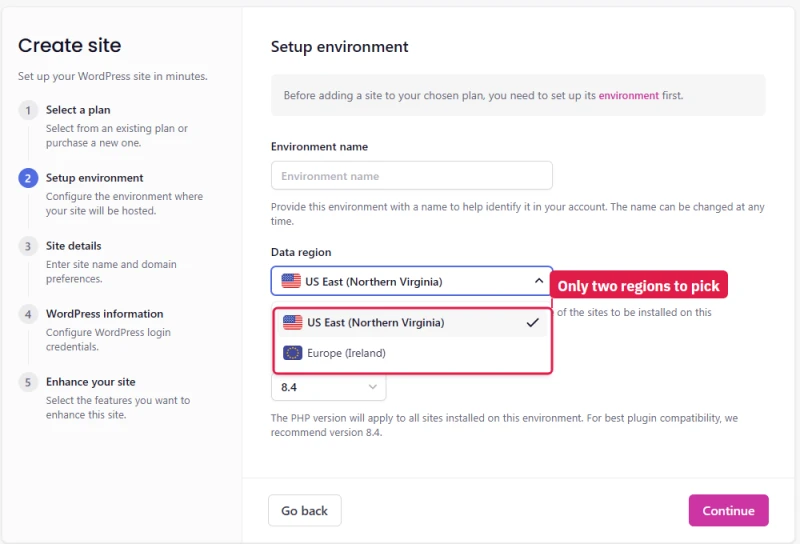Click the US flag in the Data region field

point(291,281)
